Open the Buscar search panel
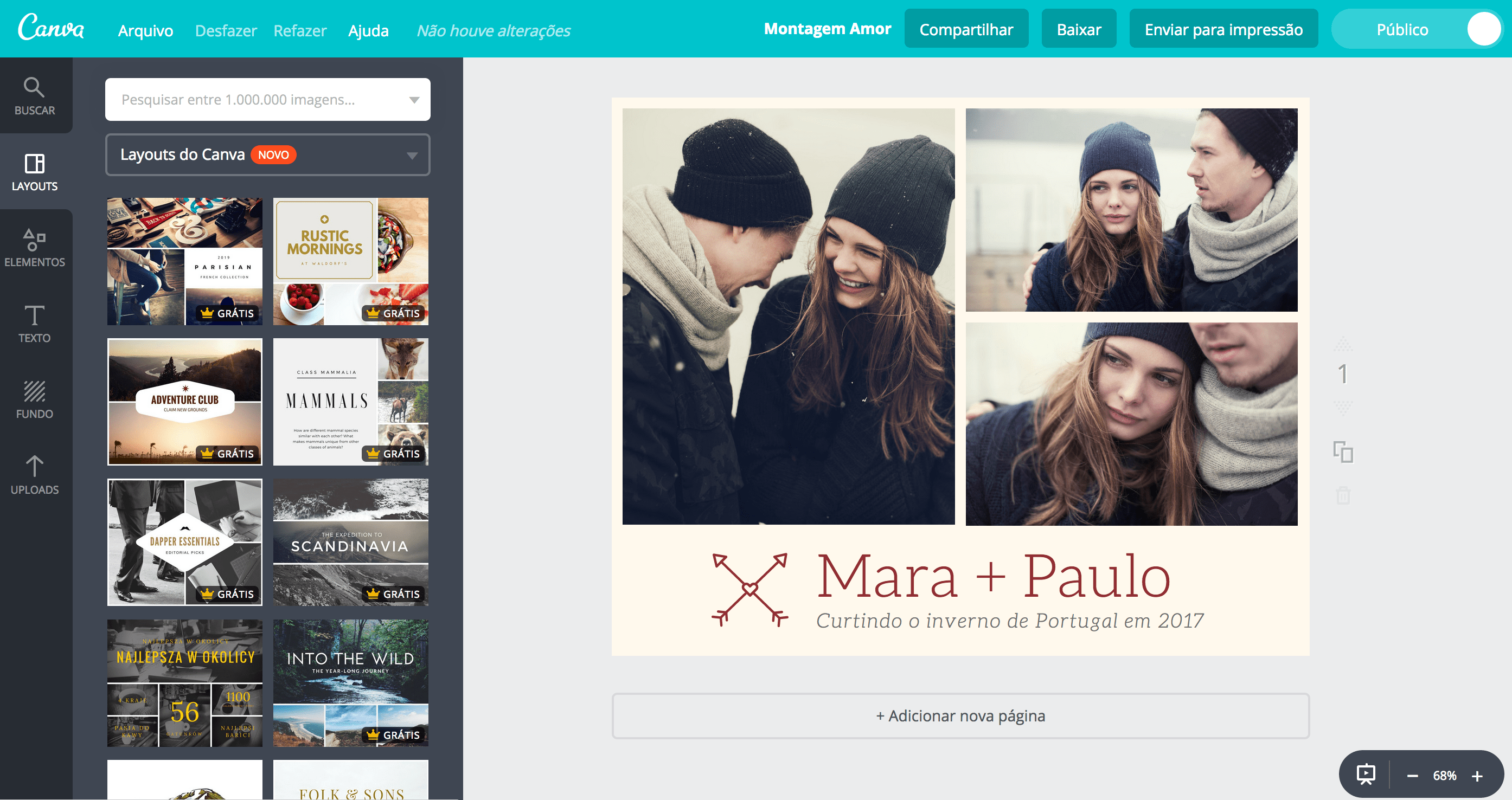Screen dimensions: 1512x800 click(35, 95)
